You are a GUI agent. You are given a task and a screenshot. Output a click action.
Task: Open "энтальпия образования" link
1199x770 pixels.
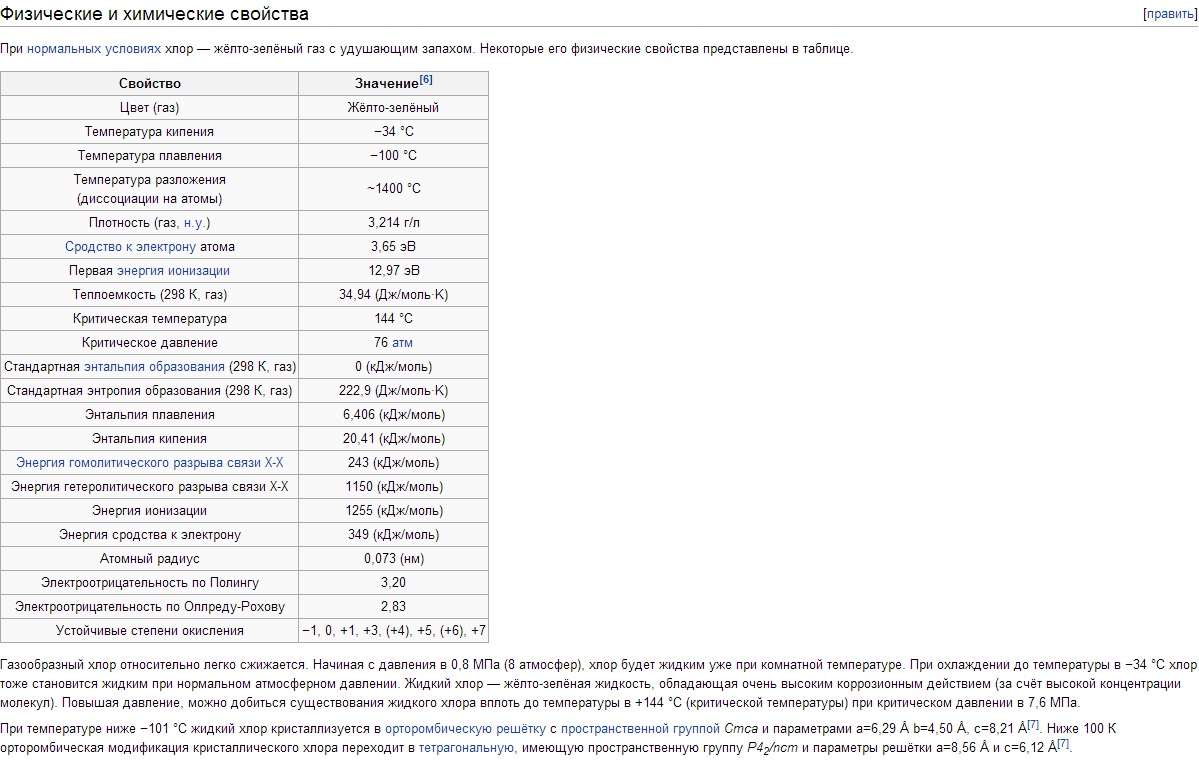pos(154,366)
